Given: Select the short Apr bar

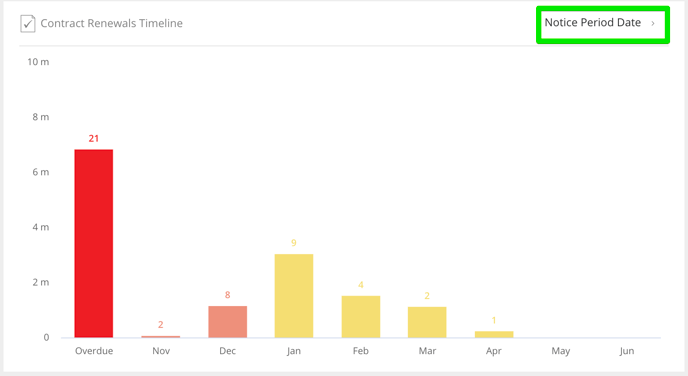Looking at the screenshot, I should coord(494,334).
